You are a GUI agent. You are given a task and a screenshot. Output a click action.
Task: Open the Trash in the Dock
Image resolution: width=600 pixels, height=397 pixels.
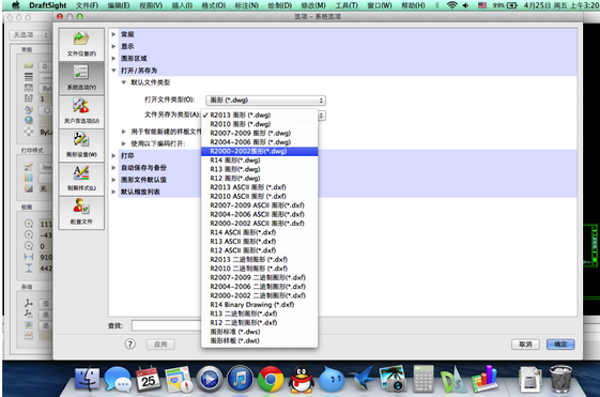[x=561, y=379]
